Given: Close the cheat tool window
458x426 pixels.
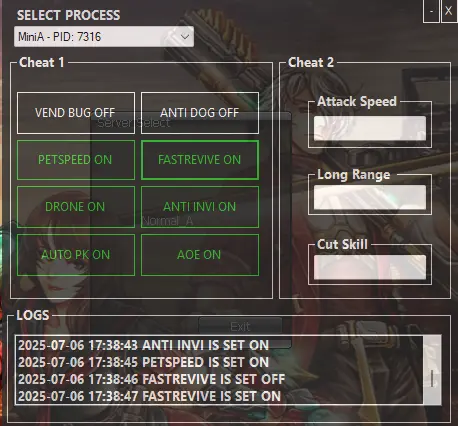Looking at the screenshot, I should click(449, 11).
